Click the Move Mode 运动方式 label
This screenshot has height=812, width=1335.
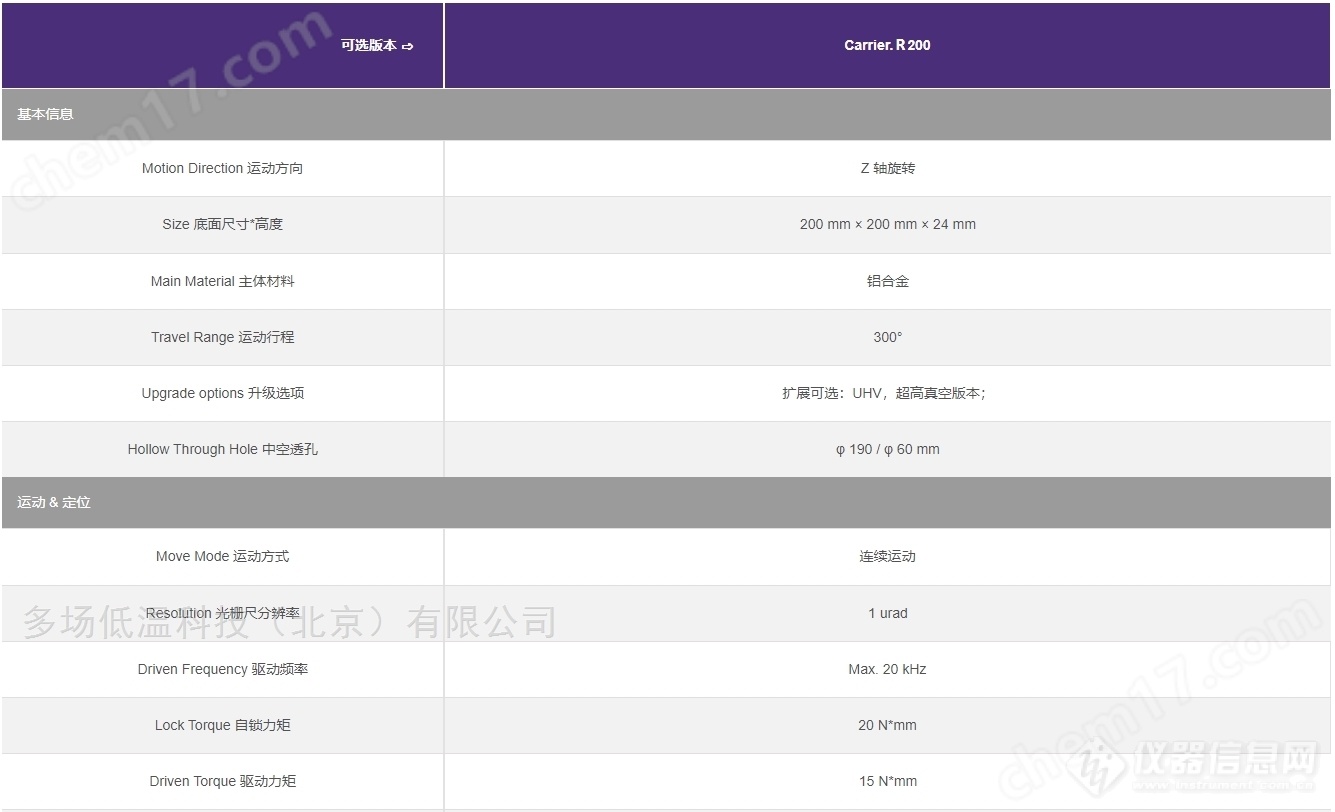click(x=222, y=556)
